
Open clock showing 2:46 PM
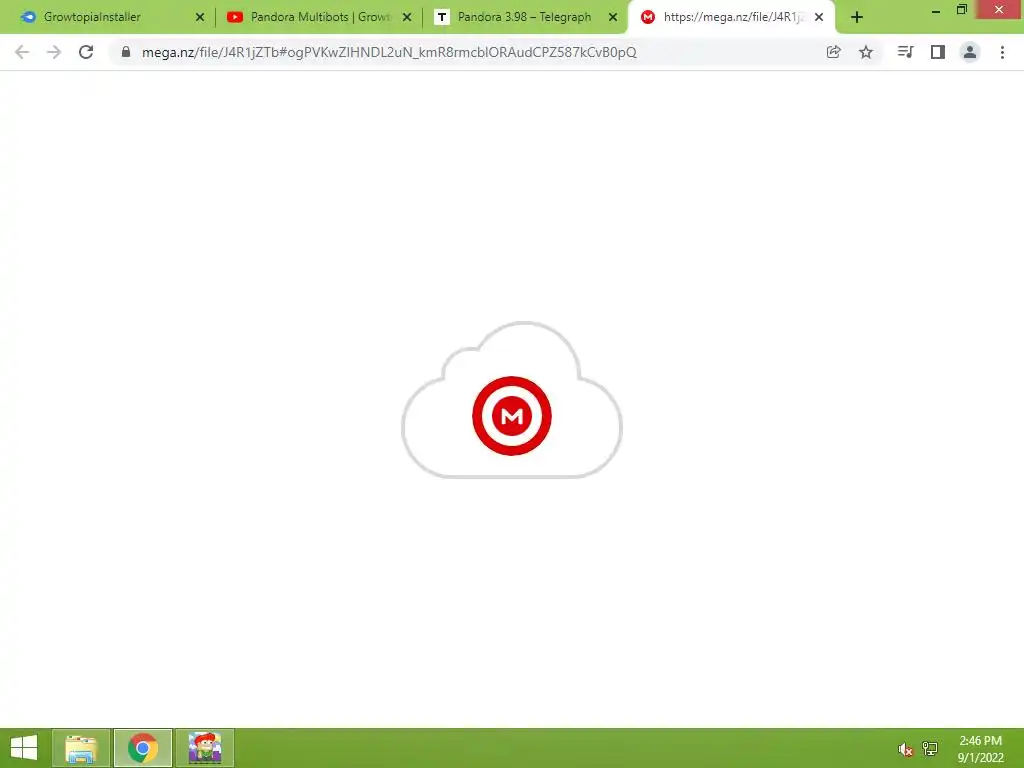pos(980,748)
